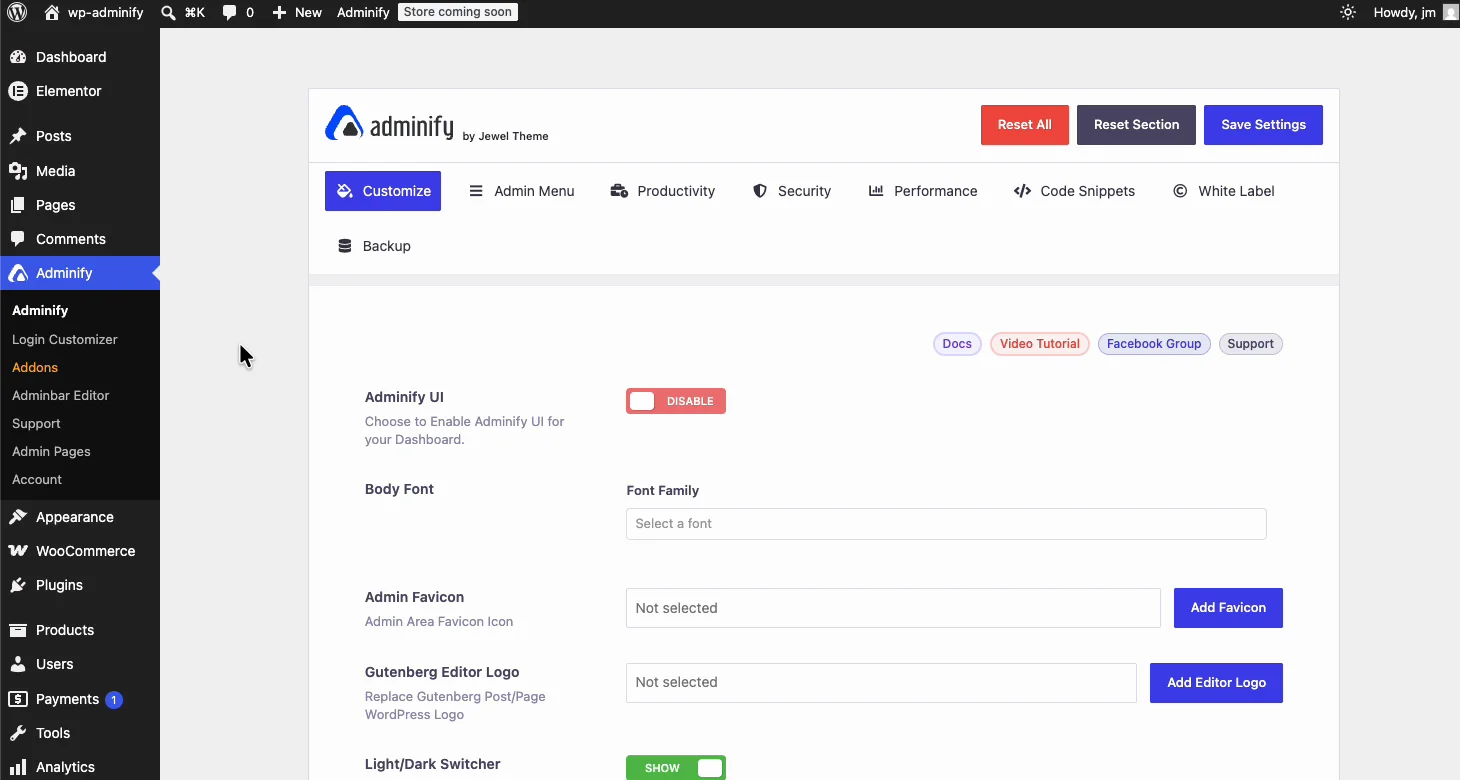
Task: Click the Gutenberg Editor Logo Not selected field
Action: [881, 683]
